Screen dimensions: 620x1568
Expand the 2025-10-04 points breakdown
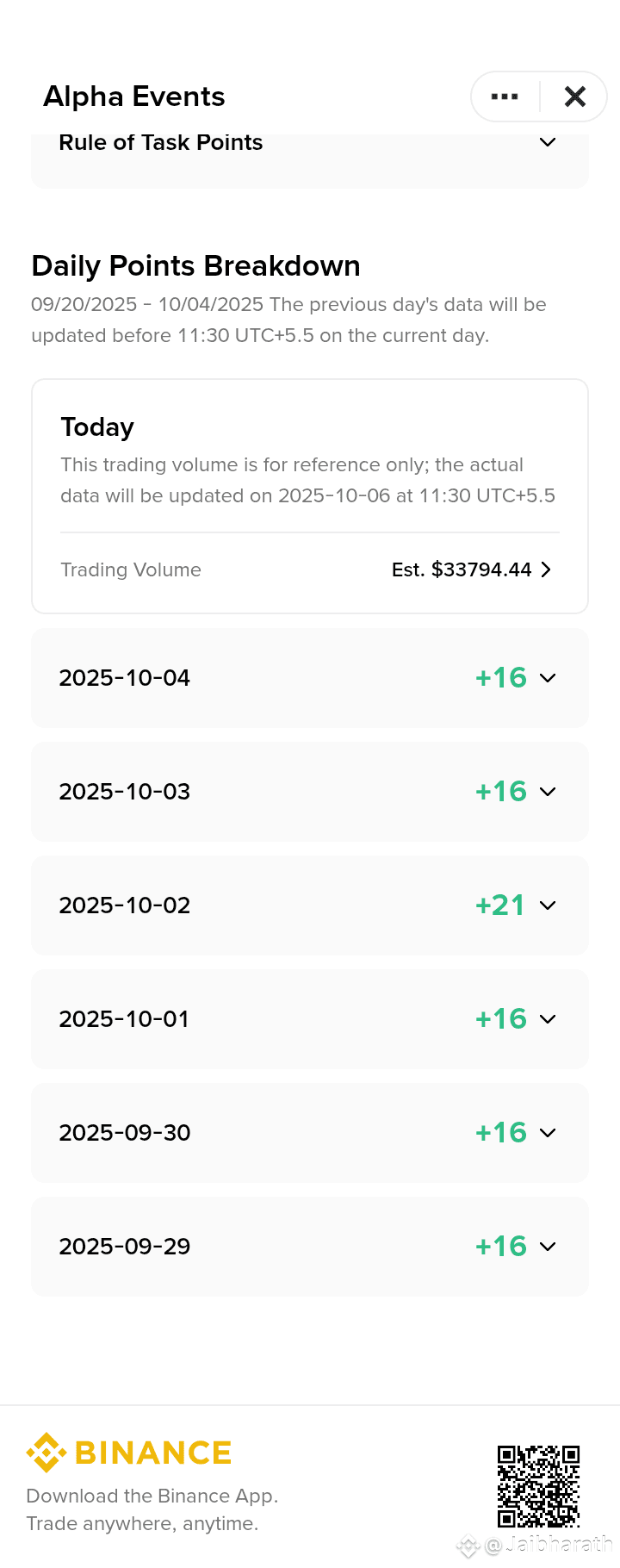coord(310,678)
